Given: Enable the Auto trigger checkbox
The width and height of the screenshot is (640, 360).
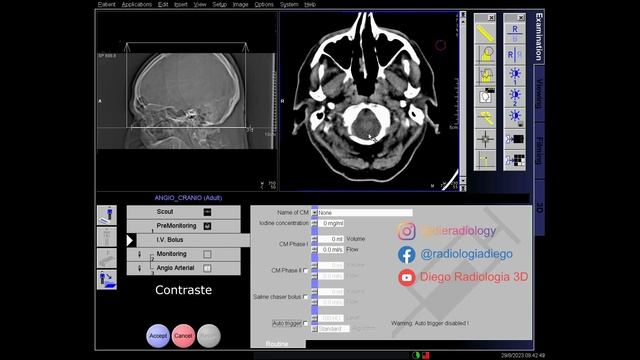Looking at the screenshot, I should pos(305,323).
